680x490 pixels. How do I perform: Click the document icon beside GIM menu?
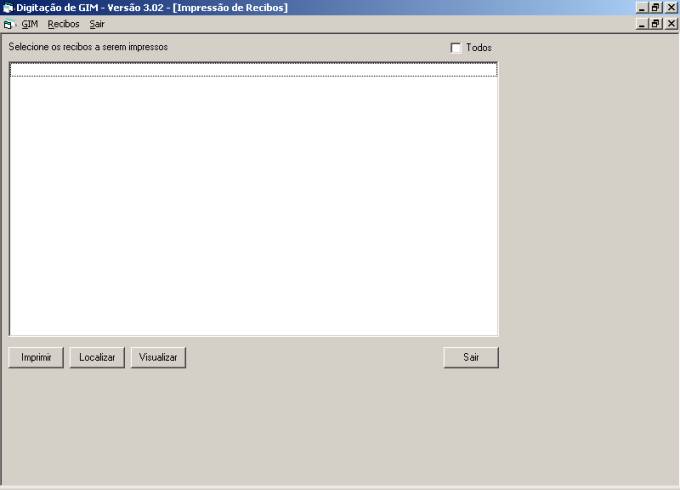tap(8, 25)
